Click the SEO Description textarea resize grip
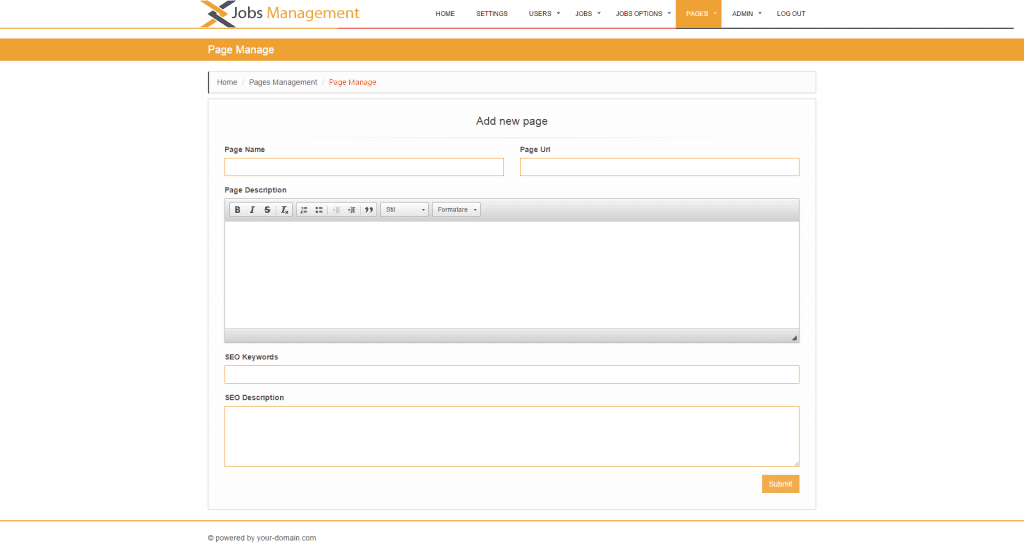This screenshot has width=1024, height=549. [x=796, y=463]
